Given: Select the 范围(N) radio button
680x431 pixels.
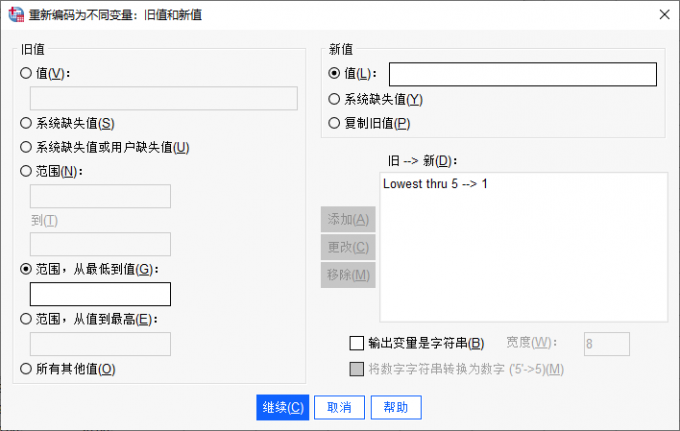Looking at the screenshot, I should [26, 171].
